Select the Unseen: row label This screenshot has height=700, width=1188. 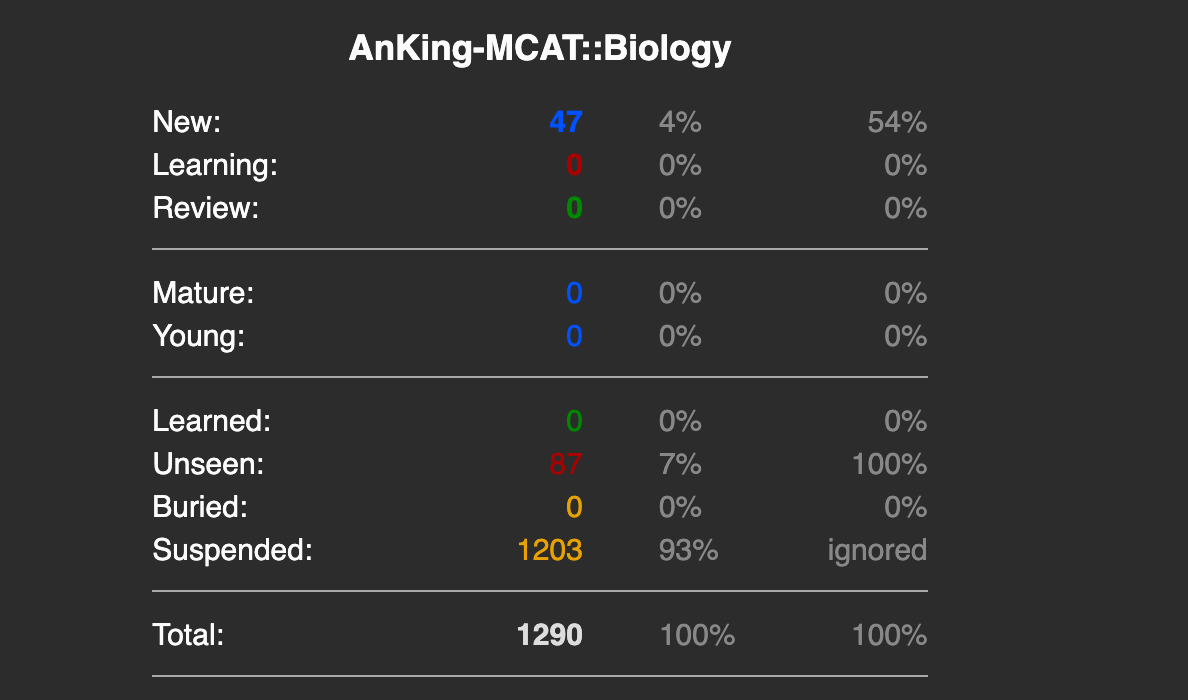tap(208, 464)
